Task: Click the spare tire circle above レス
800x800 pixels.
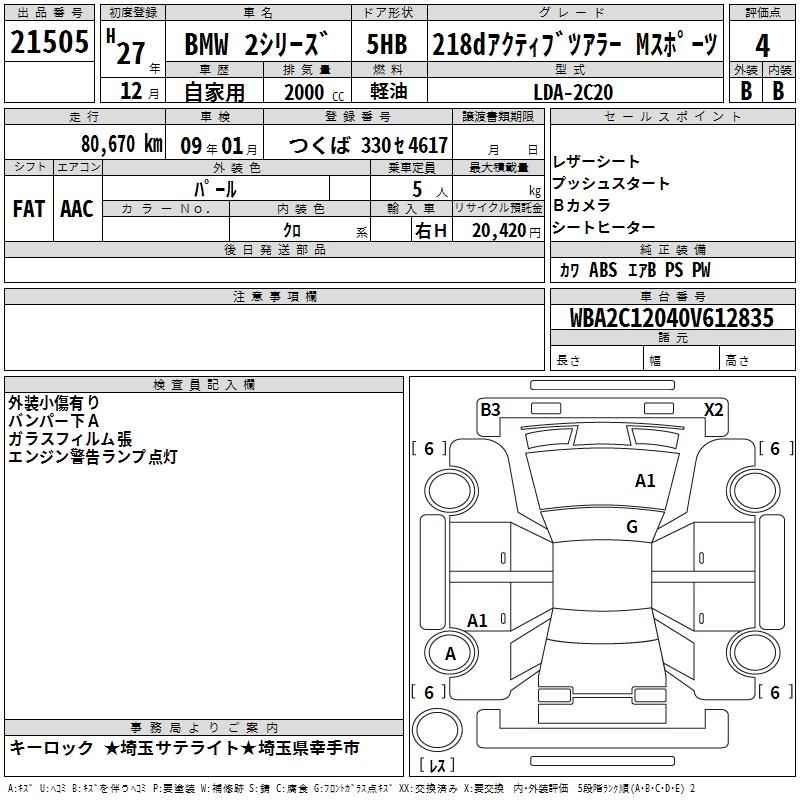Action: click(437, 730)
